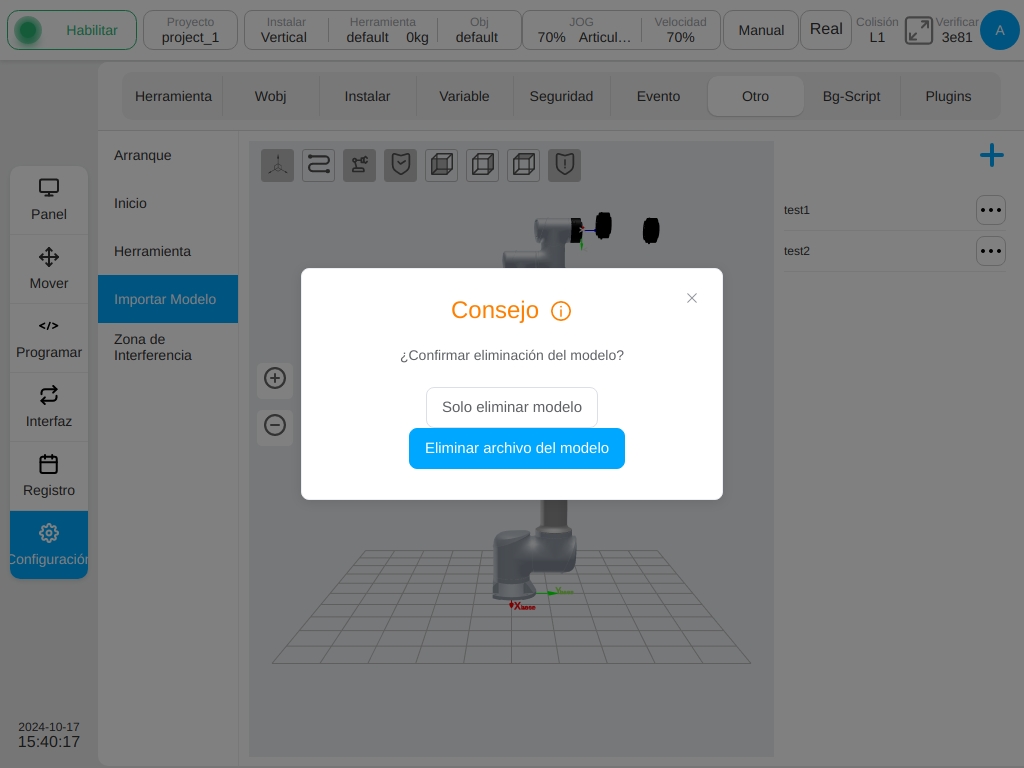Screen dimensions: 1024x768
Task: Toggle the Real mode button
Action: pyautogui.click(x=825, y=30)
